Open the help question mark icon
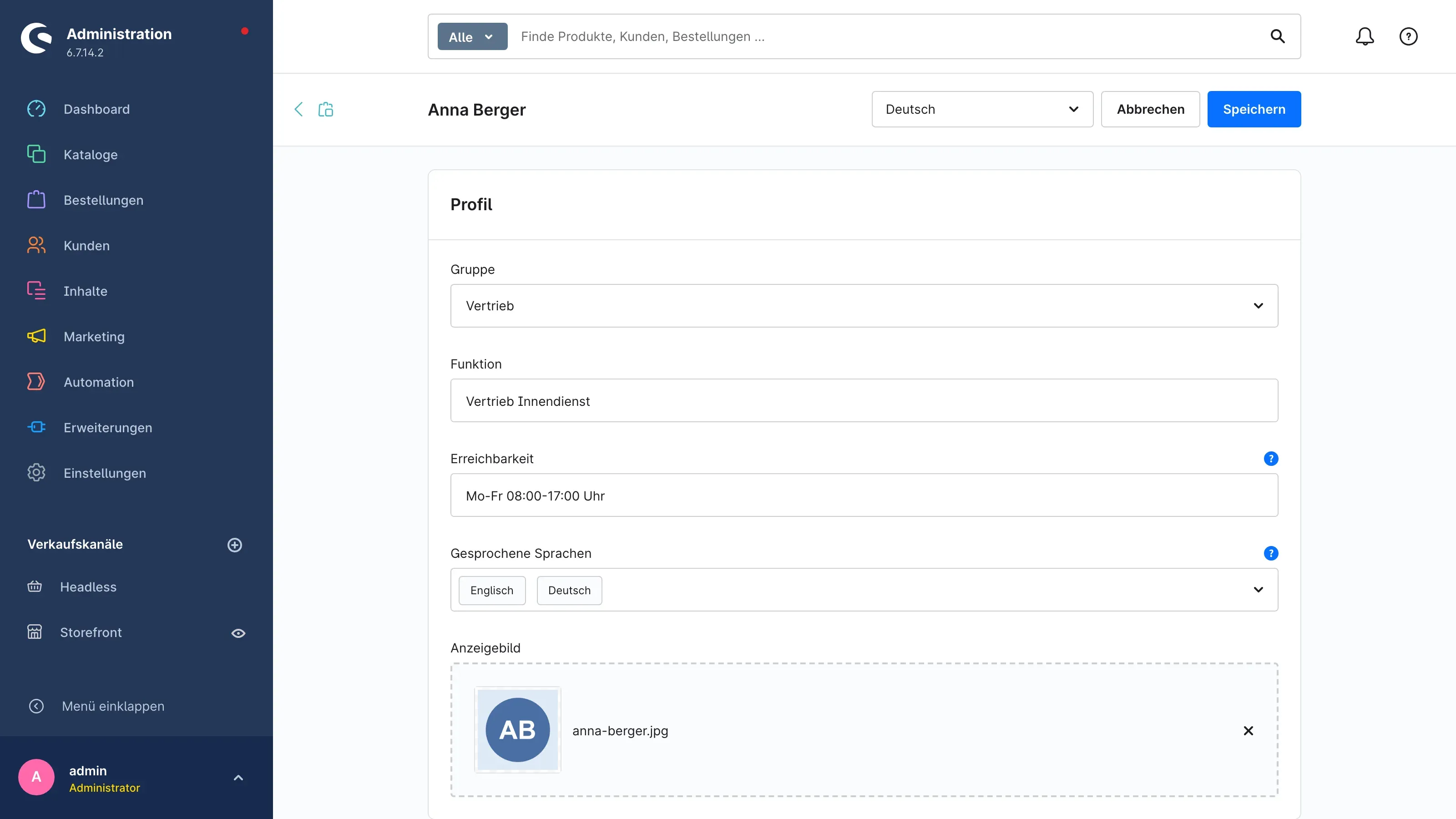Image resolution: width=1456 pixels, height=819 pixels. coord(1408,37)
